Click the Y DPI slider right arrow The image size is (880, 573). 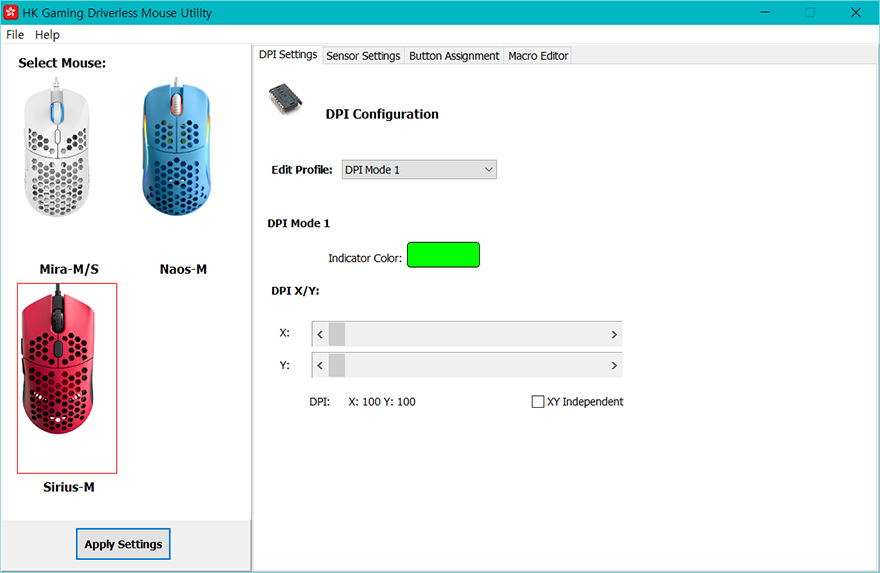click(x=614, y=366)
